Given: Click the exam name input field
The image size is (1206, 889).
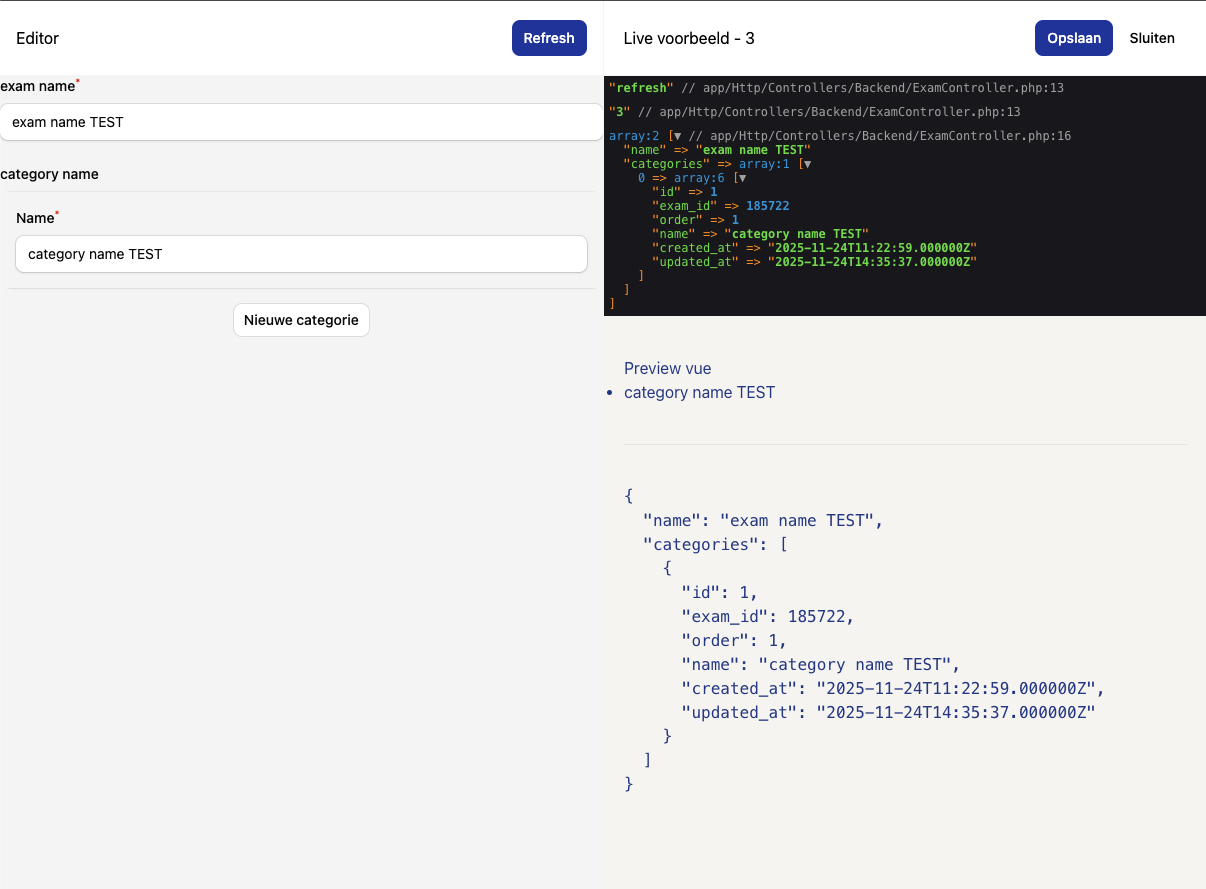Looking at the screenshot, I should coord(300,122).
